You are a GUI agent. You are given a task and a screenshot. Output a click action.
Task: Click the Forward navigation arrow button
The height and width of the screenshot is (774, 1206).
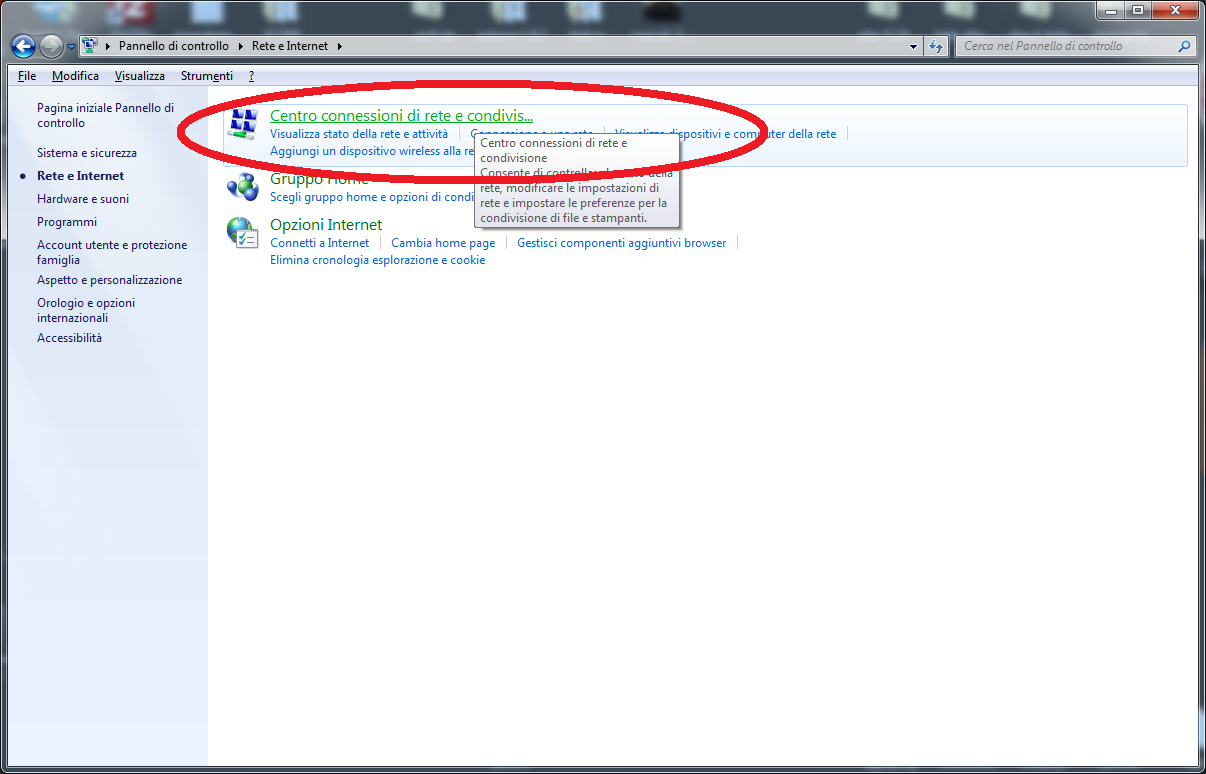click(51, 46)
